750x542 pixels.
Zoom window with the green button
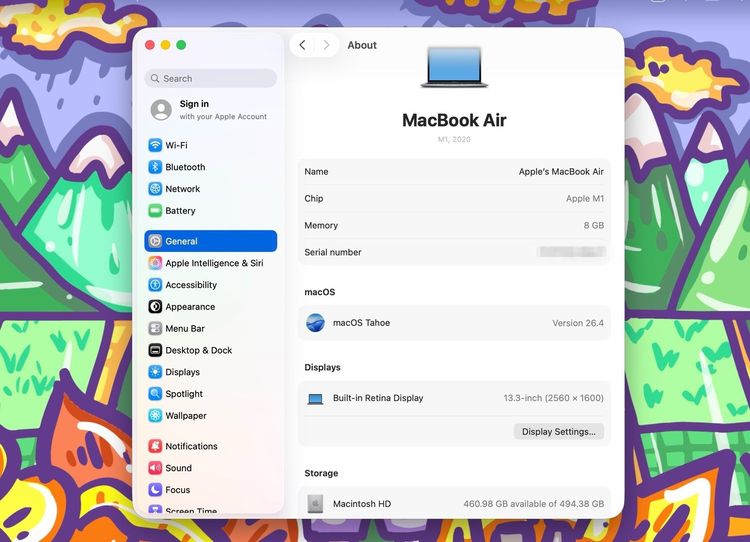[181, 45]
